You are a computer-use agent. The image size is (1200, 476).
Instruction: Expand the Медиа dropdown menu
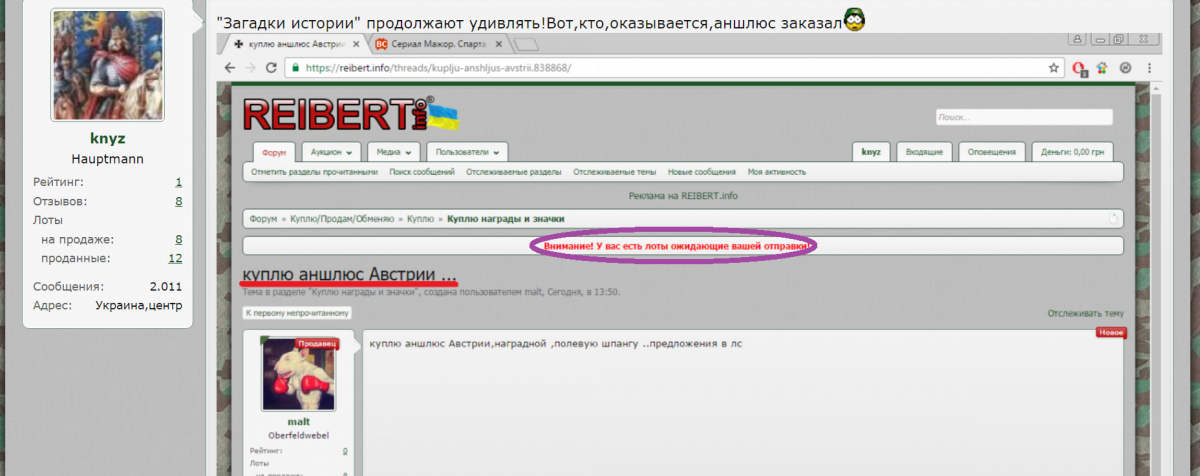(393, 152)
